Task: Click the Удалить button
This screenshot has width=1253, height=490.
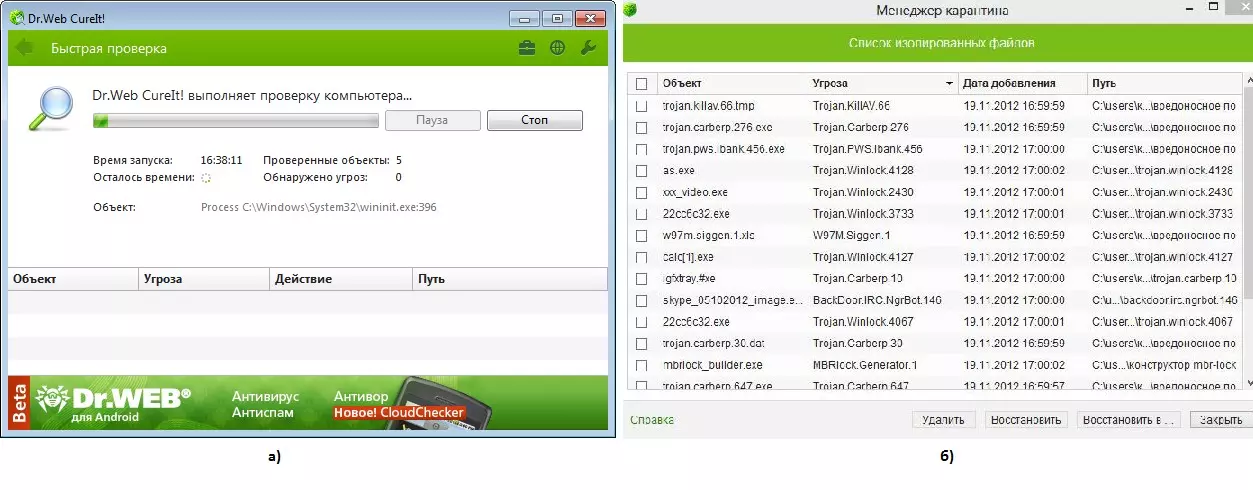Action: point(943,420)
